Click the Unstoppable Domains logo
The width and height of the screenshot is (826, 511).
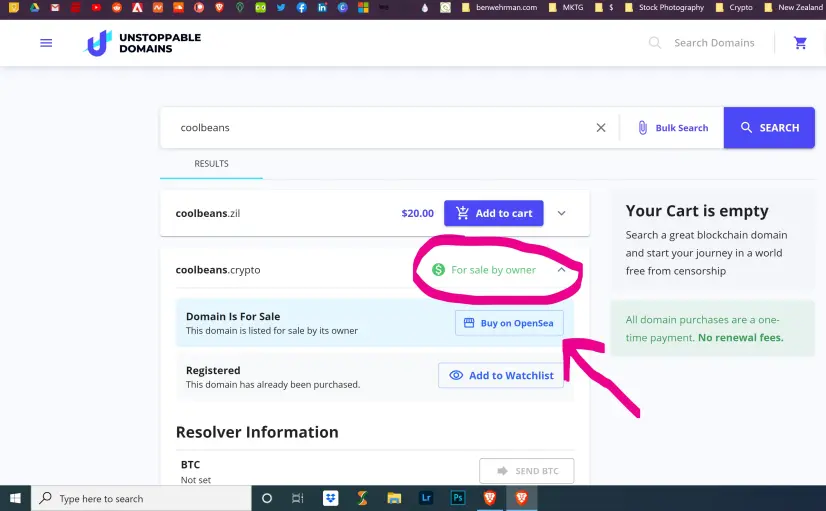[x=142, y=43]
